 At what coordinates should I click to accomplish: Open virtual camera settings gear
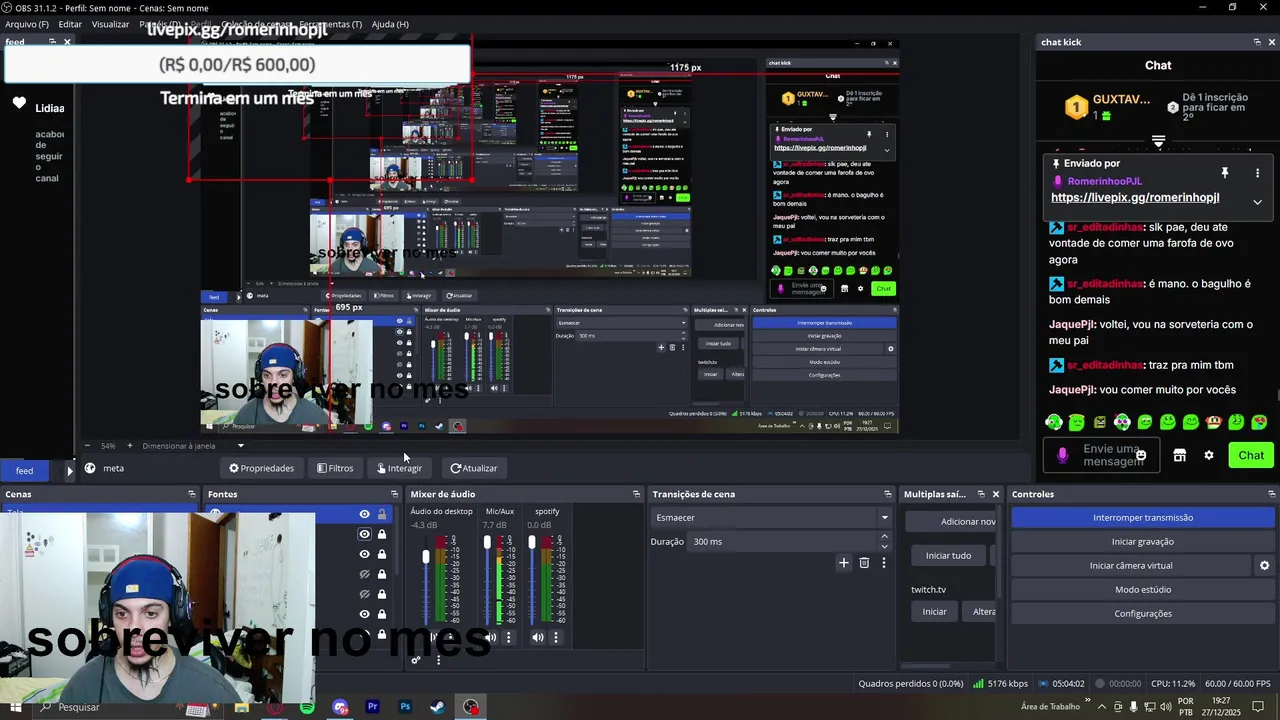tap(1264, 565)
